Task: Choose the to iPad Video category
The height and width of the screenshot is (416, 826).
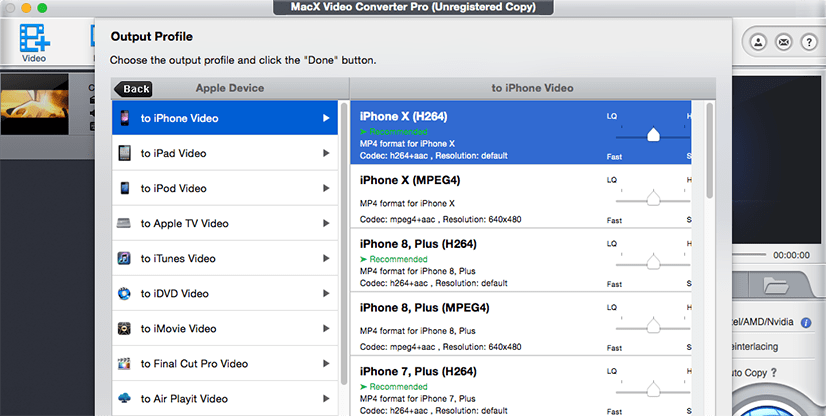Action: (225, 153)
